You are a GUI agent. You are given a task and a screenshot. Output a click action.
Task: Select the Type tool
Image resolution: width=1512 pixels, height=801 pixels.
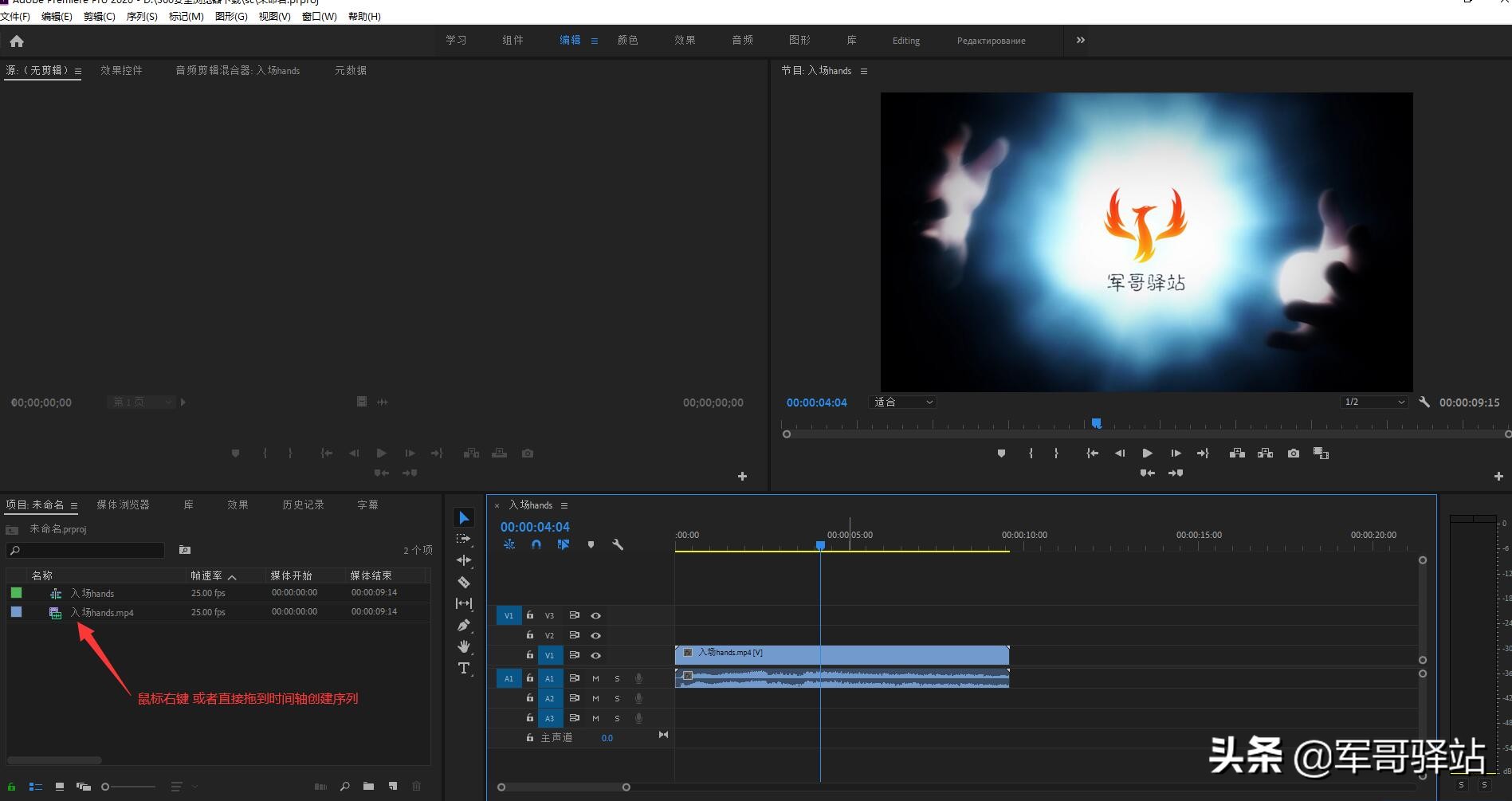coord(464,668)
